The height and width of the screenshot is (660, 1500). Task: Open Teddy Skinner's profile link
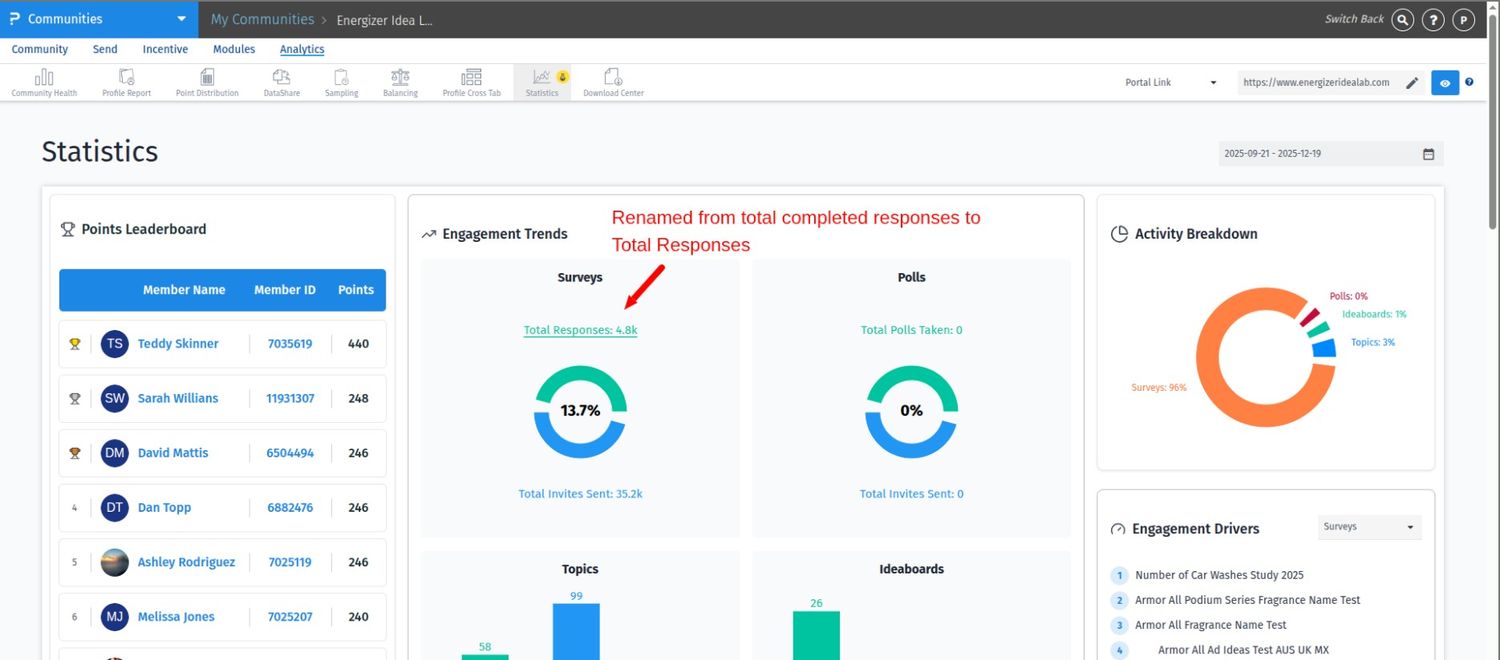178,343
